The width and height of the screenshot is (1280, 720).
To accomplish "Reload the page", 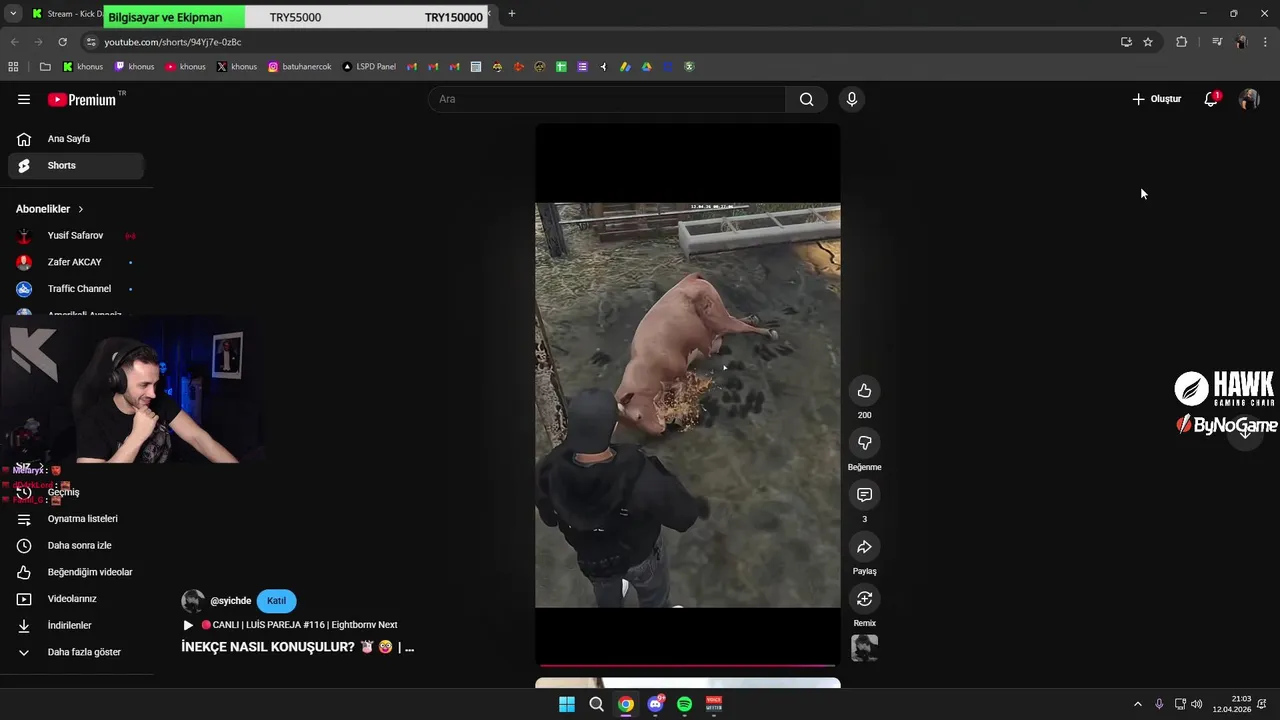I will point(62,42).
